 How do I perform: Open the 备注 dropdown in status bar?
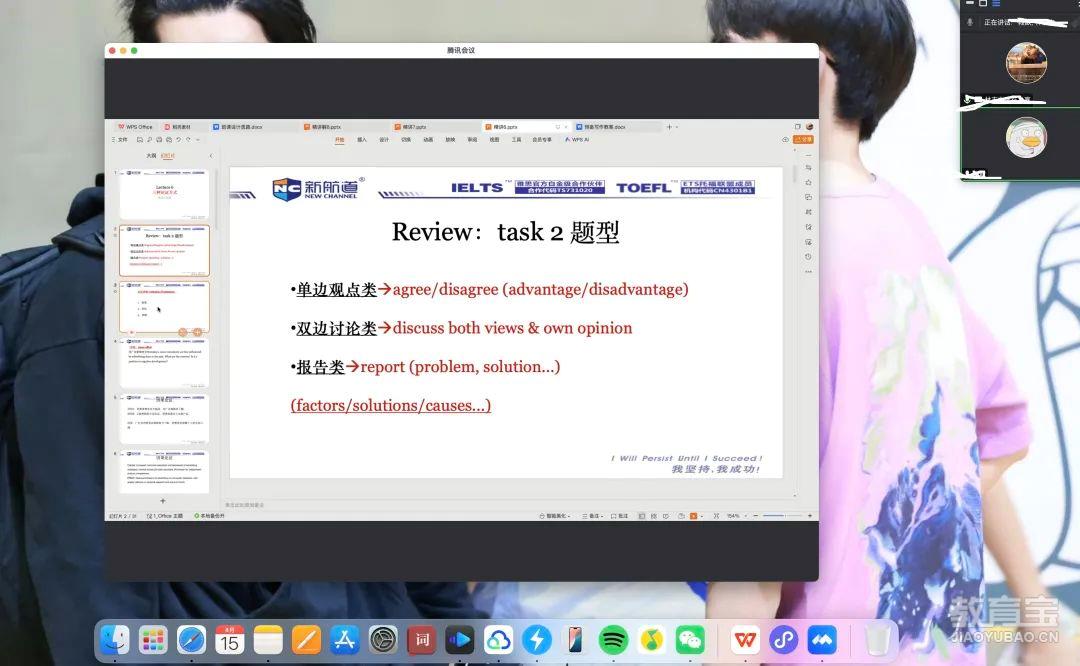coord(593,516)
